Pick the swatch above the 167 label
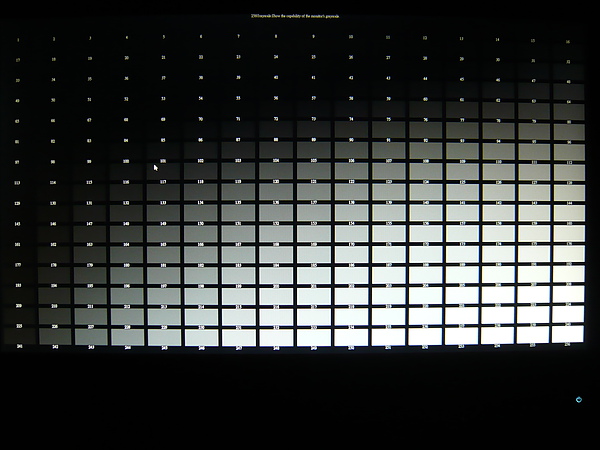Image resolution: width=600 pixels, height=450 pixels. coord(238,233)
